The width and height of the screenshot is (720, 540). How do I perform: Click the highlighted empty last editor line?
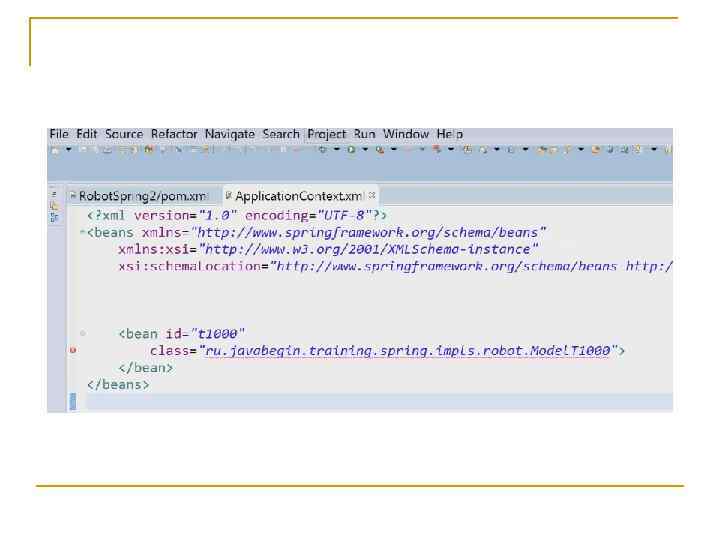[379, 401]
